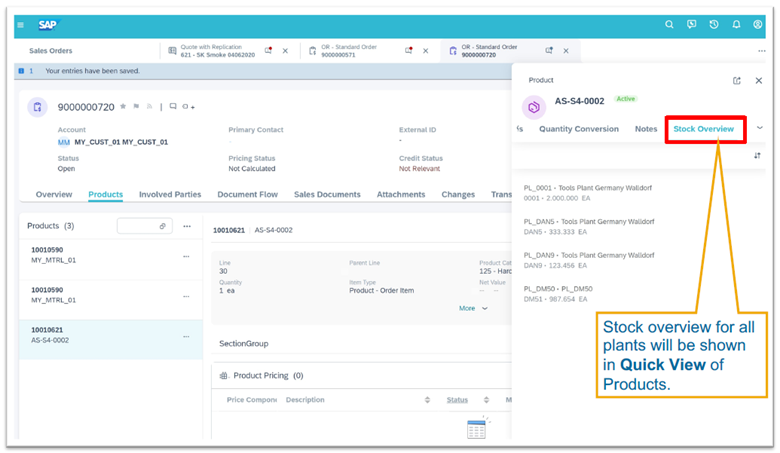Open the feedback chat icon in the header
This screenshot has width=780, height=453.
(x=691, y=24)
